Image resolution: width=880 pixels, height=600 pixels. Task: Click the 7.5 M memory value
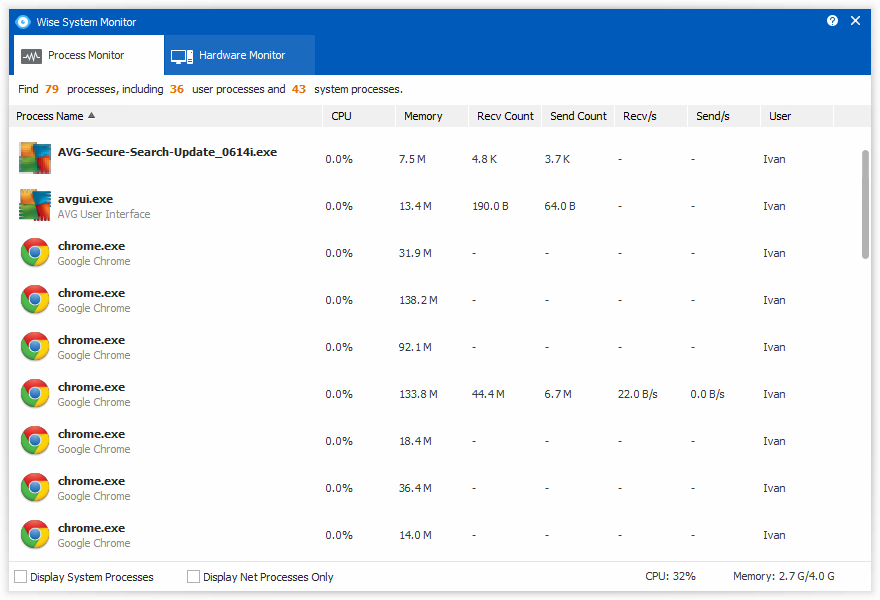coord(412,159)
